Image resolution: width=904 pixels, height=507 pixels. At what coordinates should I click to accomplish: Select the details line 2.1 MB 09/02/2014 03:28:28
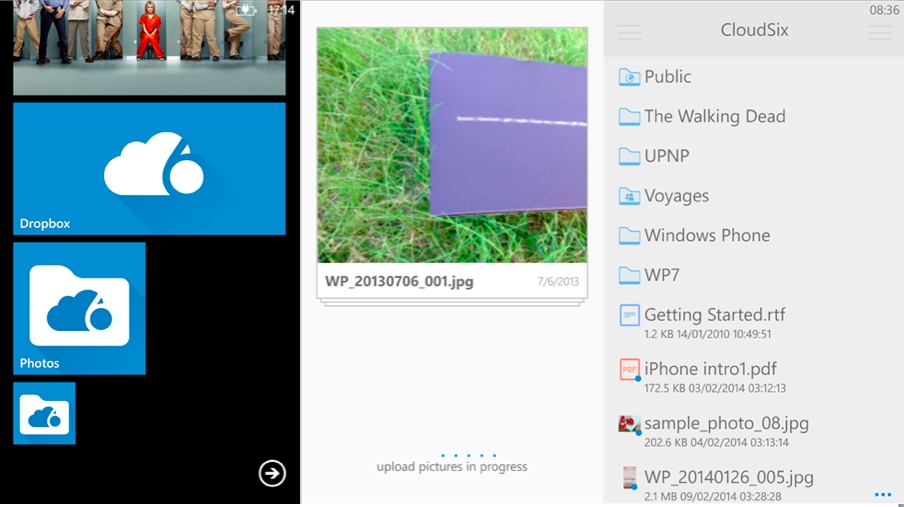(x=713, y=496)
